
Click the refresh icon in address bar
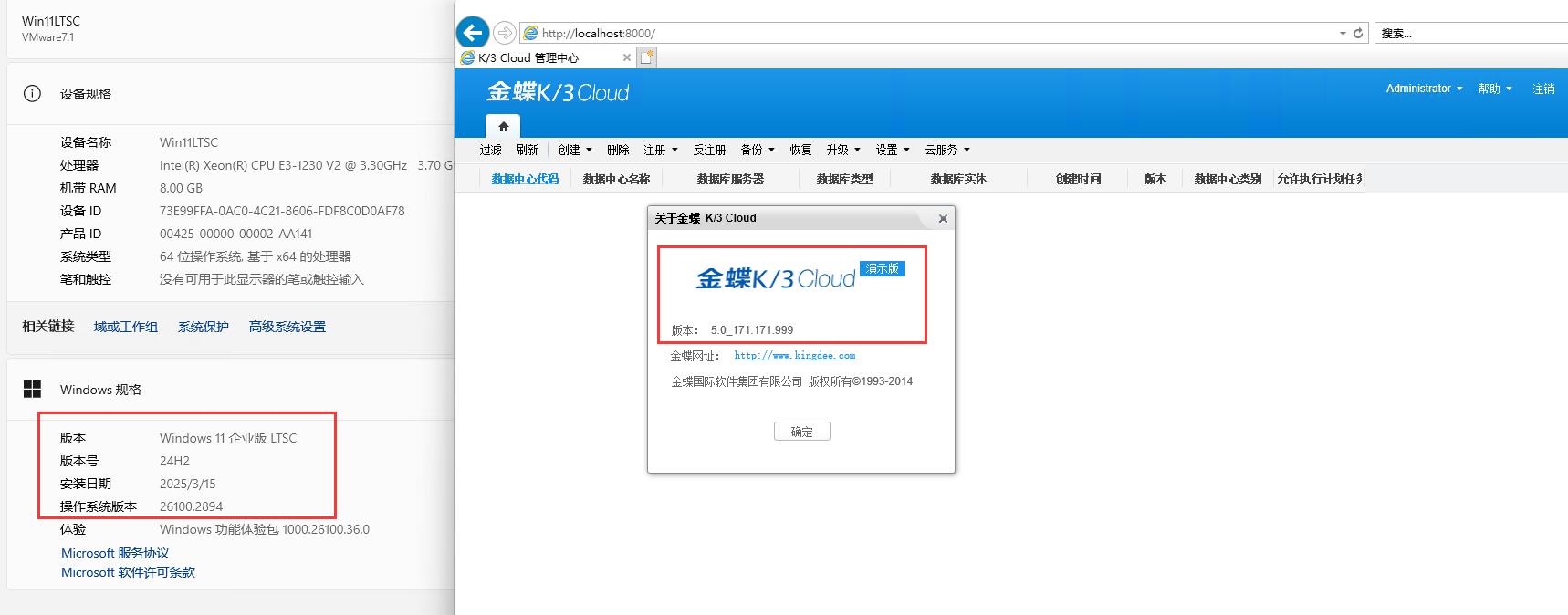click(1358, 33)
